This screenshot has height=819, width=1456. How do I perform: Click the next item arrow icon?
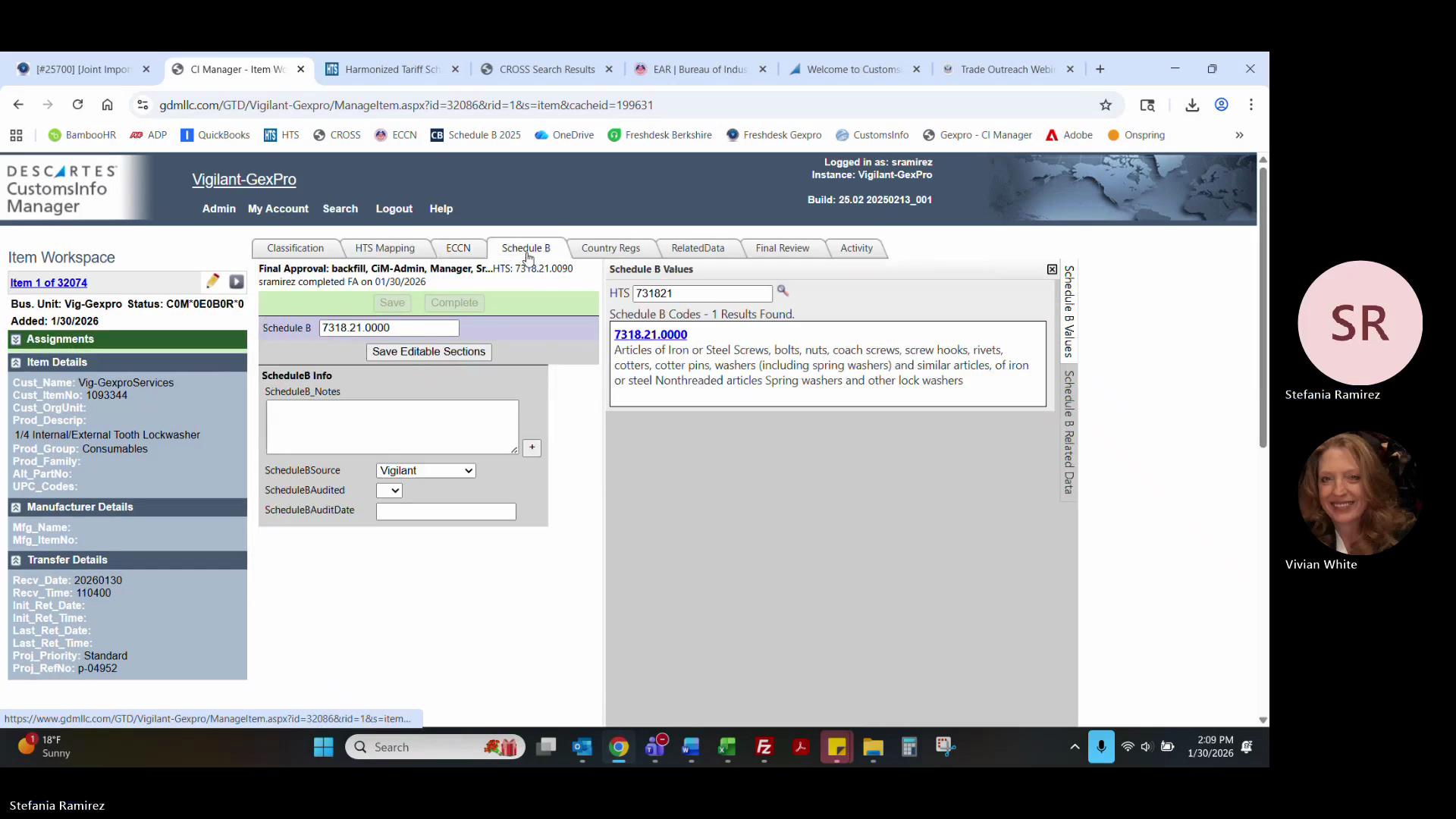[x=237, y=282]
